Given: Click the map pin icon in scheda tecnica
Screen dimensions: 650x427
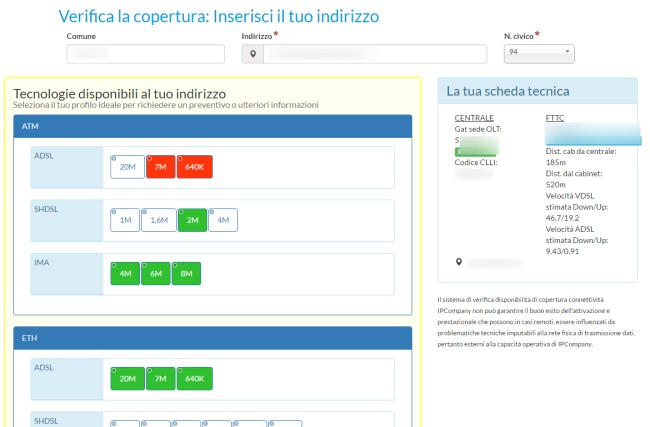Looking at the screenshot, I should 459,263.
